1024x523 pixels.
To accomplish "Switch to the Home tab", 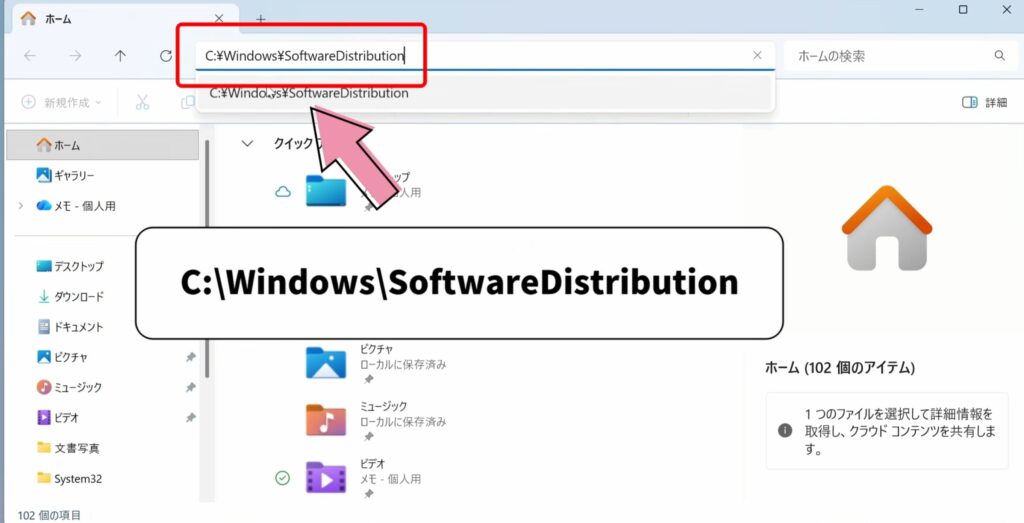I will [x=60, y=19].
